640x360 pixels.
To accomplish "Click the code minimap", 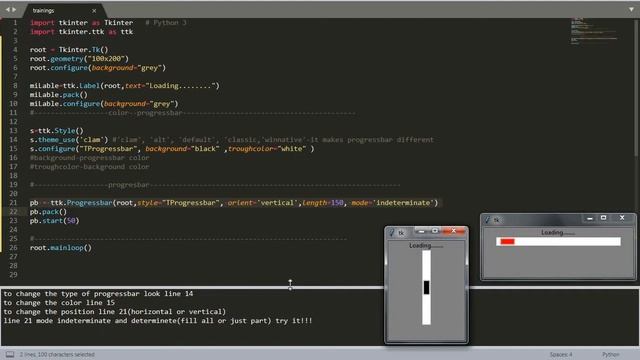I will pos(594,31).
